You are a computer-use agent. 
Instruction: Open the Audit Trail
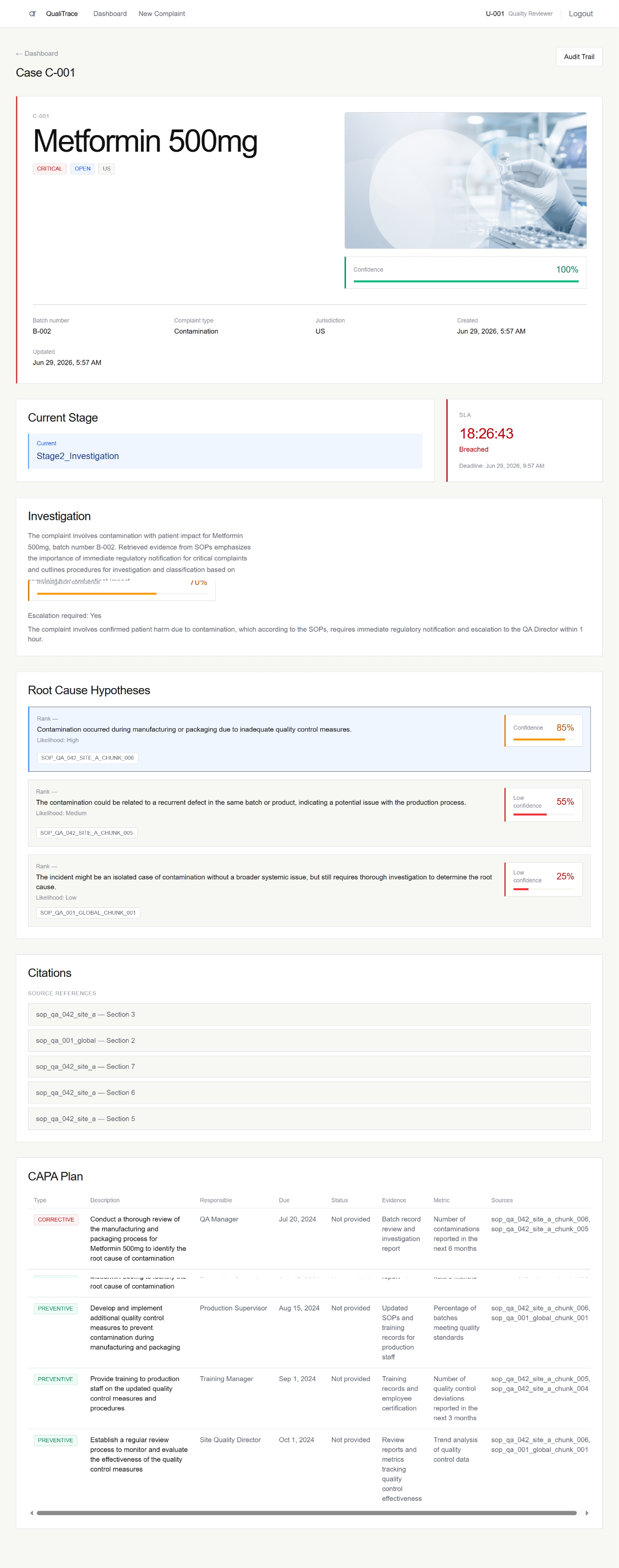(579, 57)
